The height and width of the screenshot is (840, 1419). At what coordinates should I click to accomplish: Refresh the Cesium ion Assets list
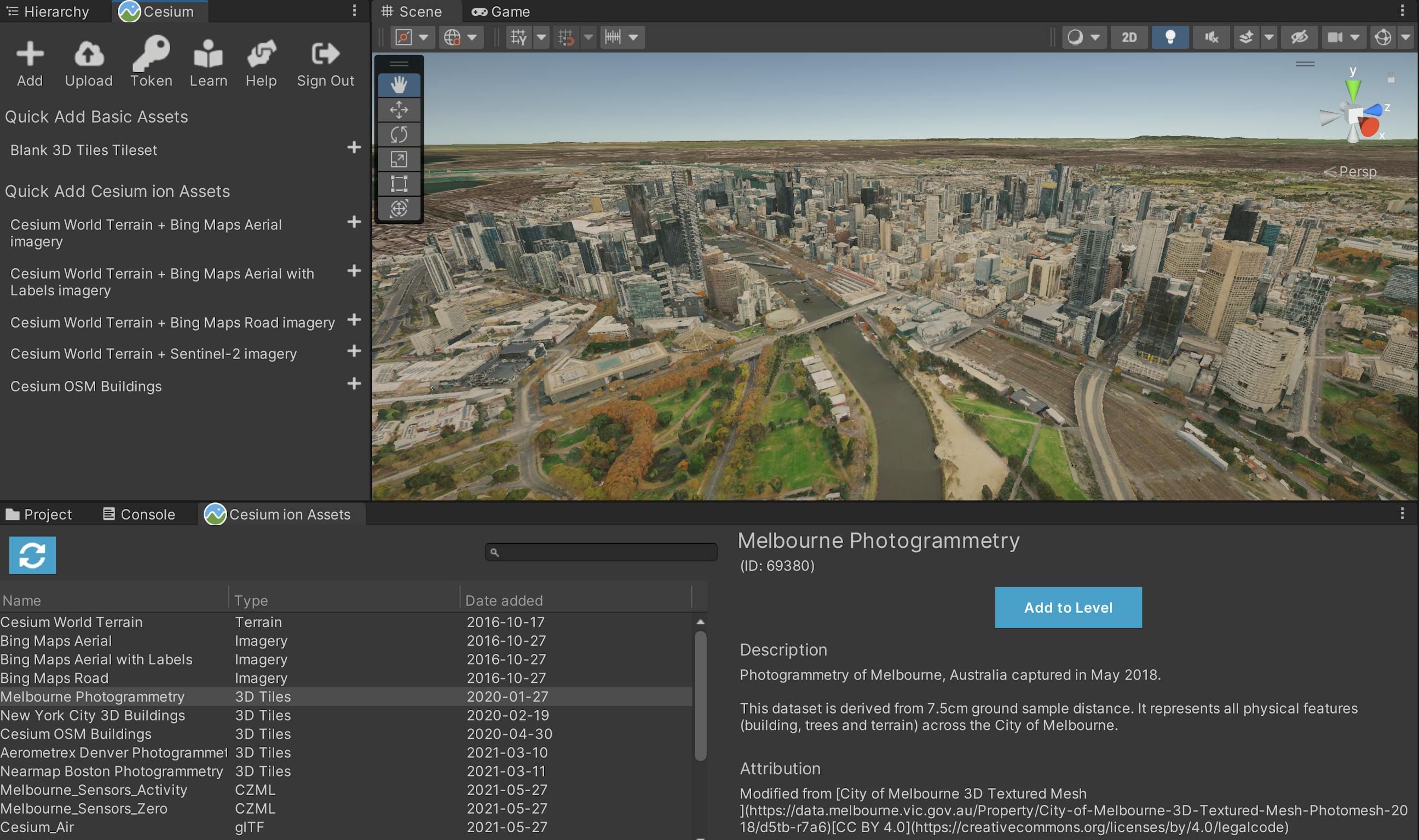(x=32, y=555)
